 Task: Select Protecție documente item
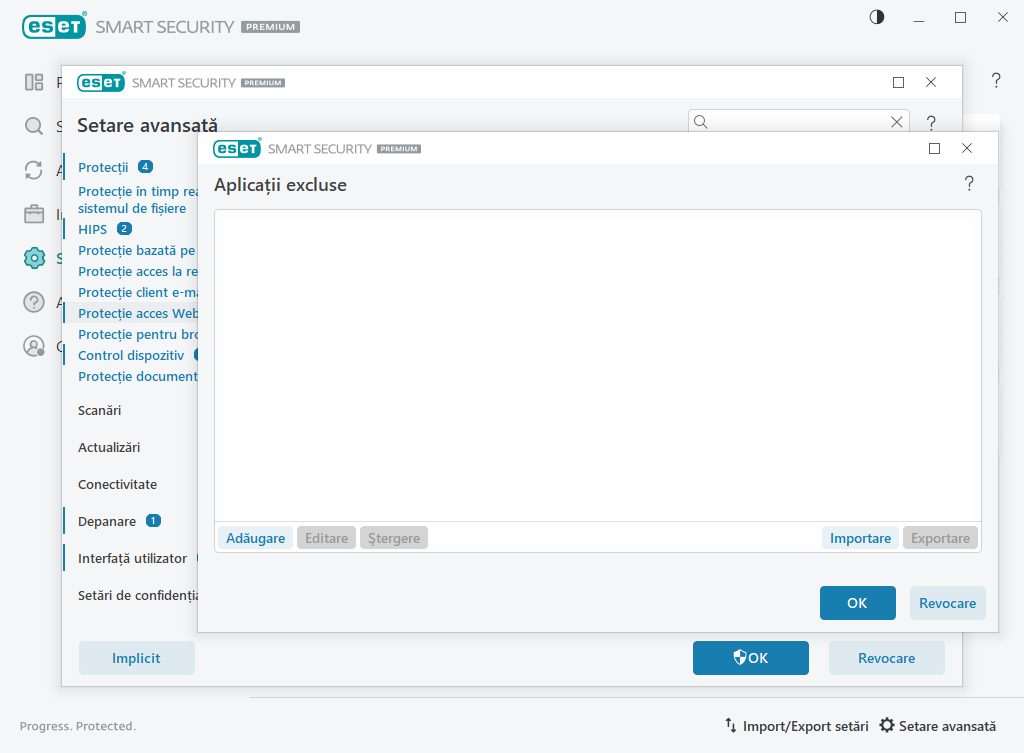(138, 376)
